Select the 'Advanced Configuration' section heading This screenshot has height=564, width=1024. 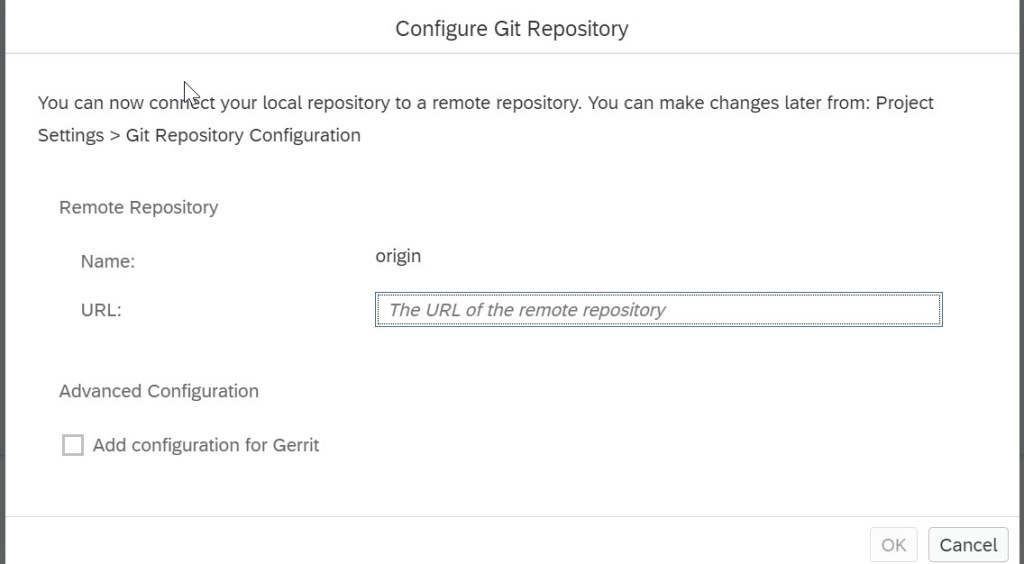158,391
